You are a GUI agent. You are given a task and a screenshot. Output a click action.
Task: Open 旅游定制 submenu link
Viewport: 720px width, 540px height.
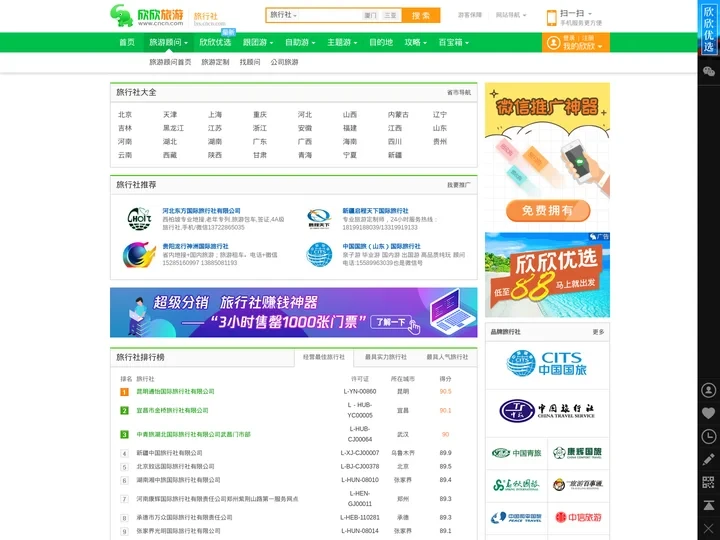(215, 62)
